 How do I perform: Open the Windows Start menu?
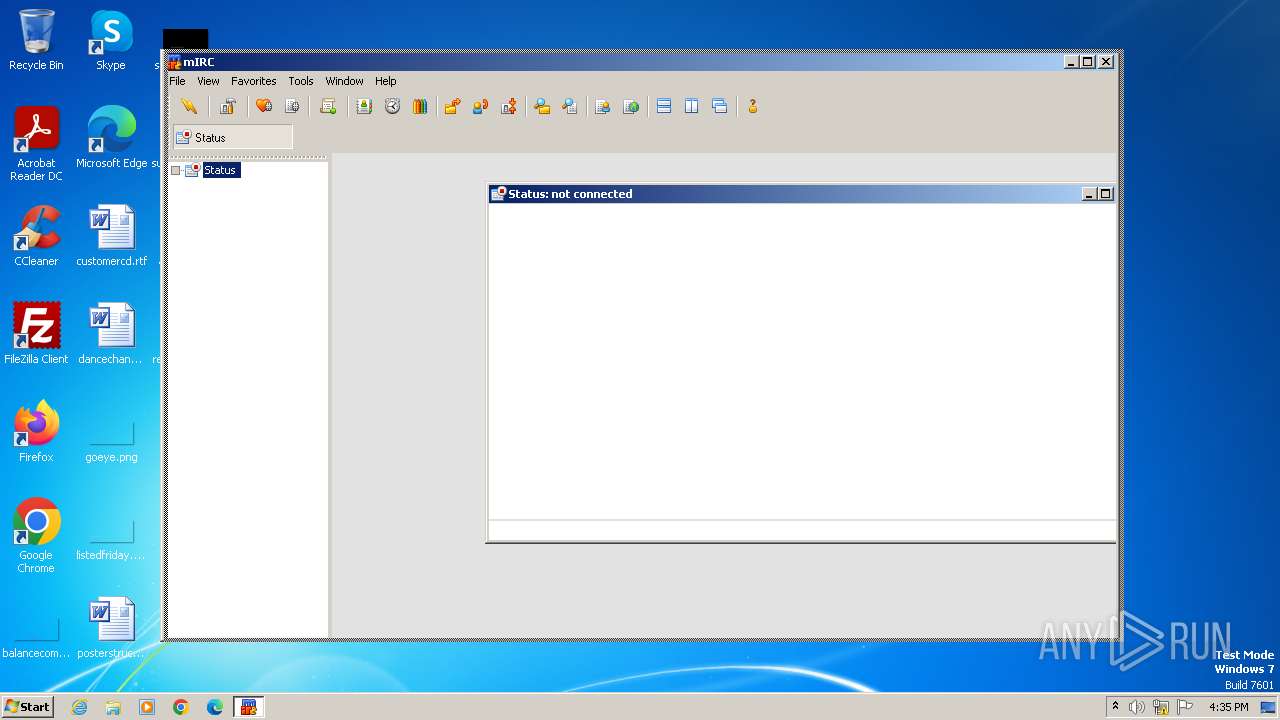28,707
